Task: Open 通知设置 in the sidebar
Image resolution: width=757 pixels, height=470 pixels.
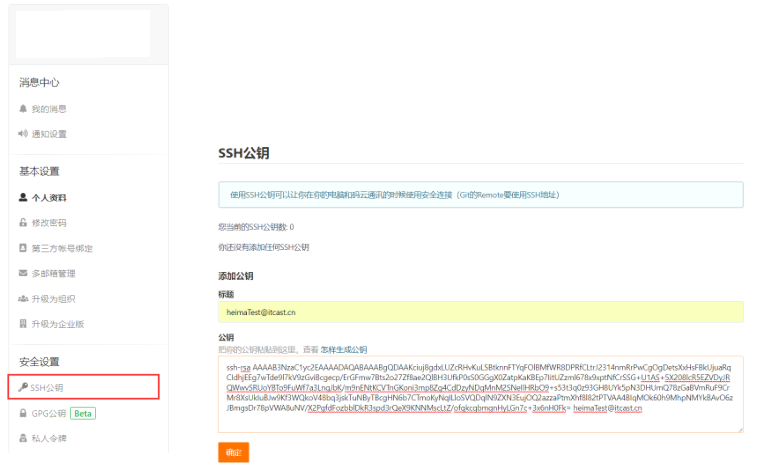Action: click(49, 134)
